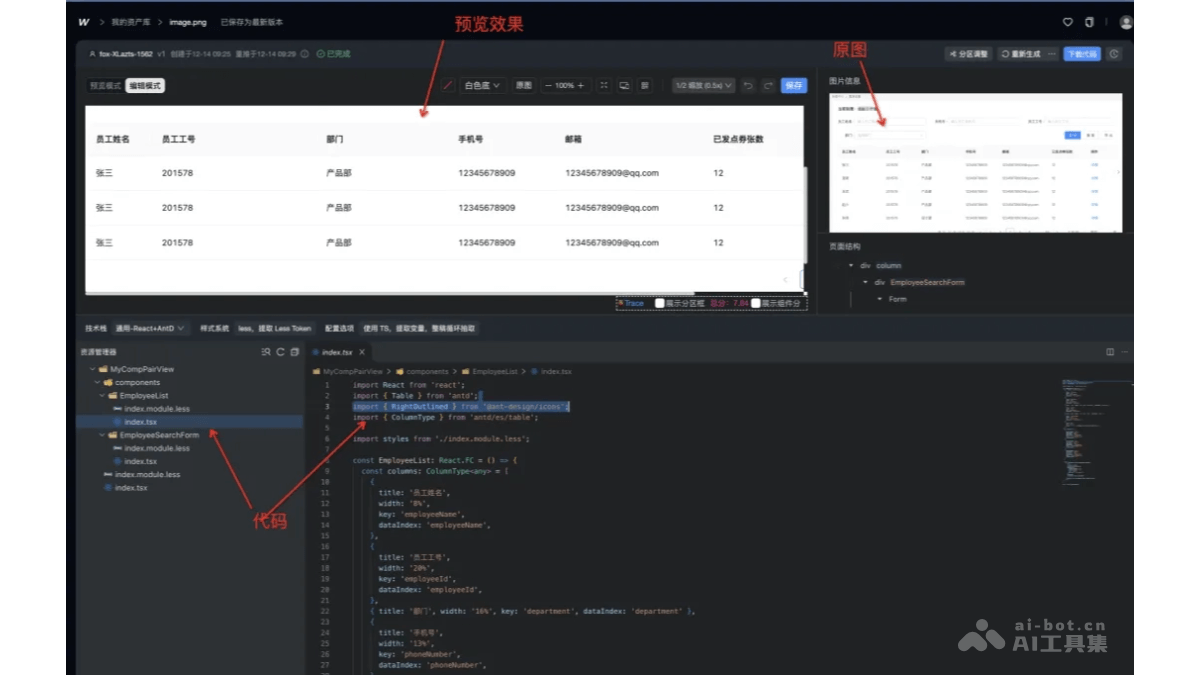Toggle the Trace option below the preview
Image resolution: width=1200 pixels, height=675 pixels.
coord(633,303)
